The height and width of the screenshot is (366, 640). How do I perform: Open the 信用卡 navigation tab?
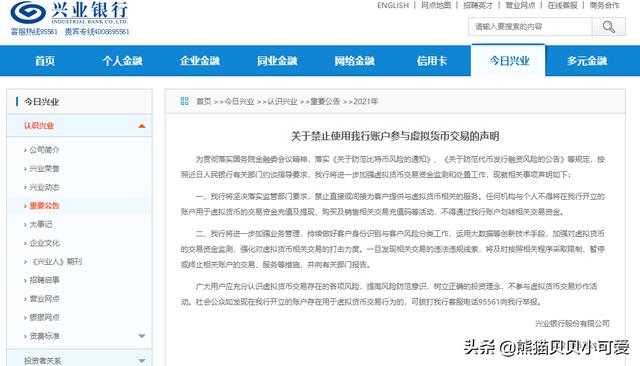(432, 61)
